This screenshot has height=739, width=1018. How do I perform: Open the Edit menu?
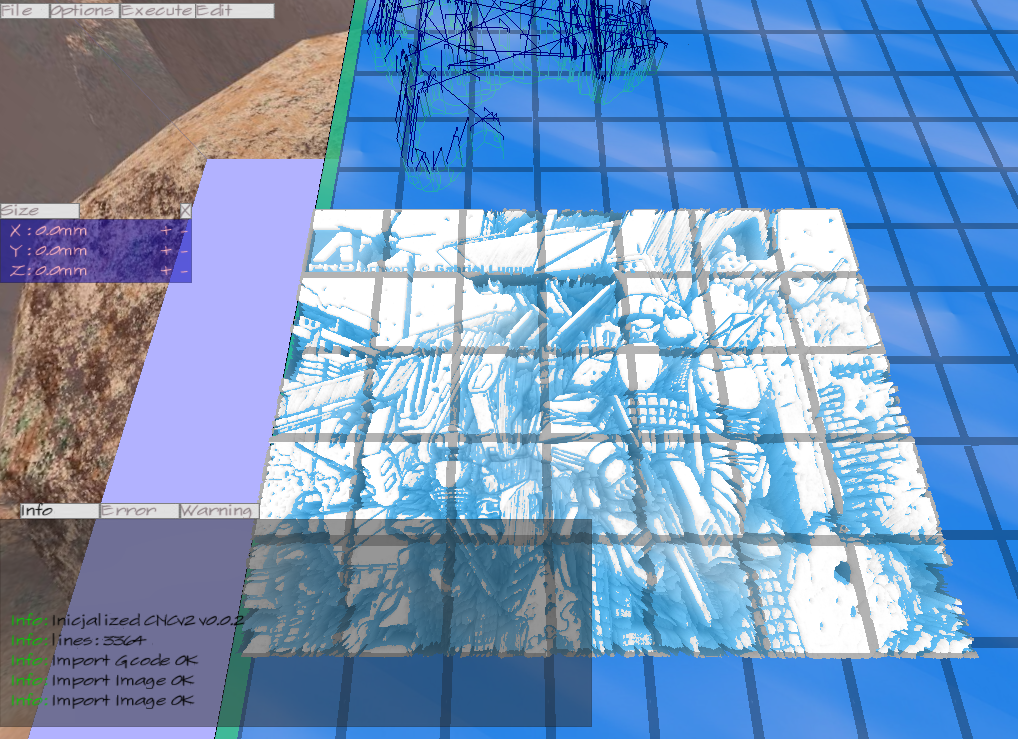[x=234, y=10]
